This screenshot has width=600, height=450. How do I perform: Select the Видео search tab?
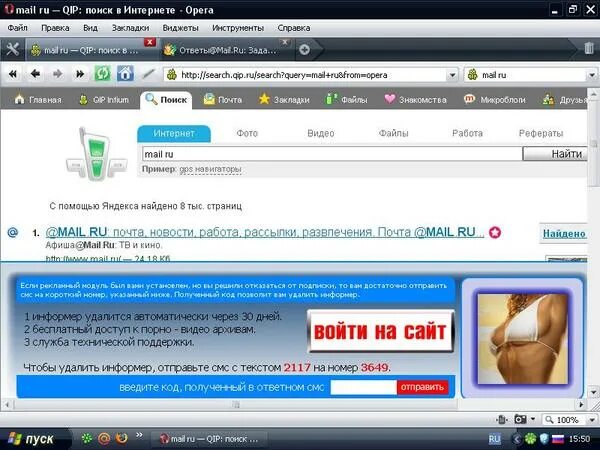(321, 134)
